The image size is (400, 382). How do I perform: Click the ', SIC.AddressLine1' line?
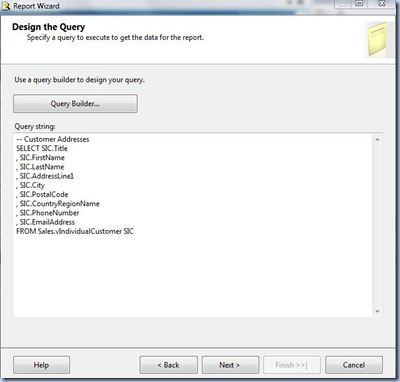coord(45,176)
